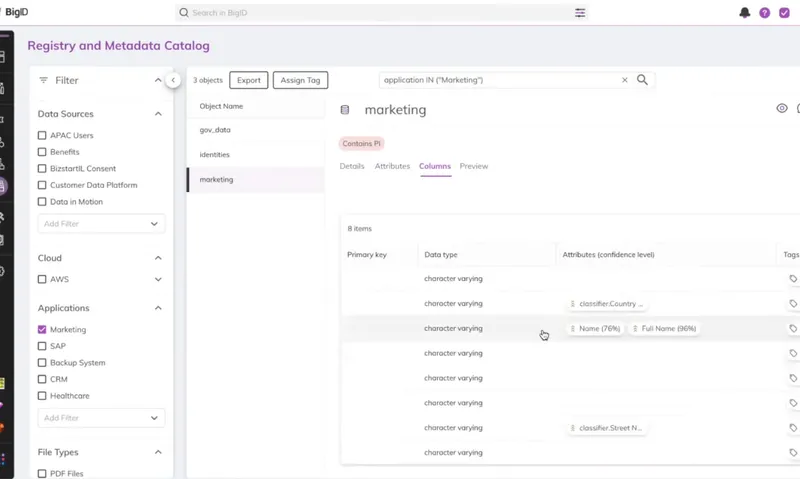Open Add Filter dropdown under Data Sources
The image size is (800, 479).
pyautogui.click(x=101, y=224)
